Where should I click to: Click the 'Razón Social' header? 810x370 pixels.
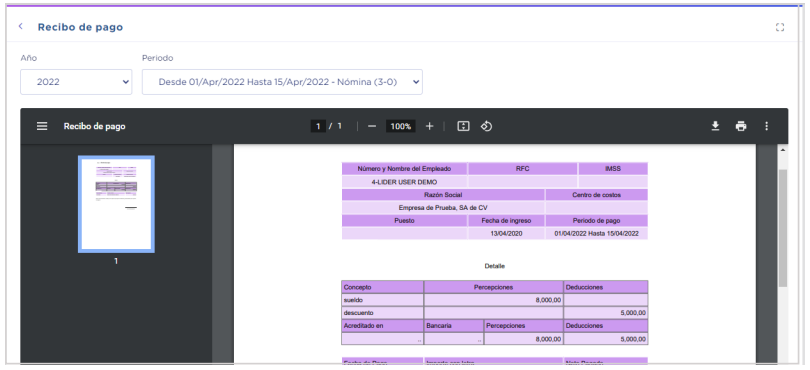[x=443, y=195]
